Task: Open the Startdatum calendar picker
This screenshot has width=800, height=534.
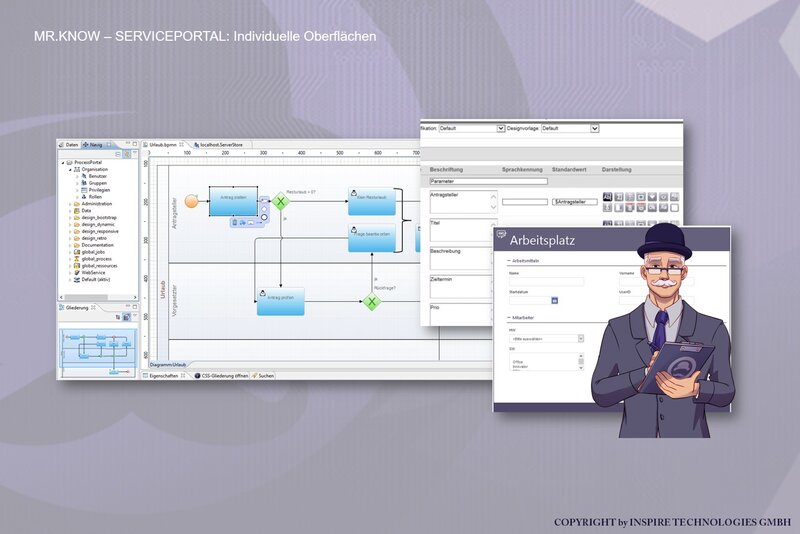Action: pos(555,300)
